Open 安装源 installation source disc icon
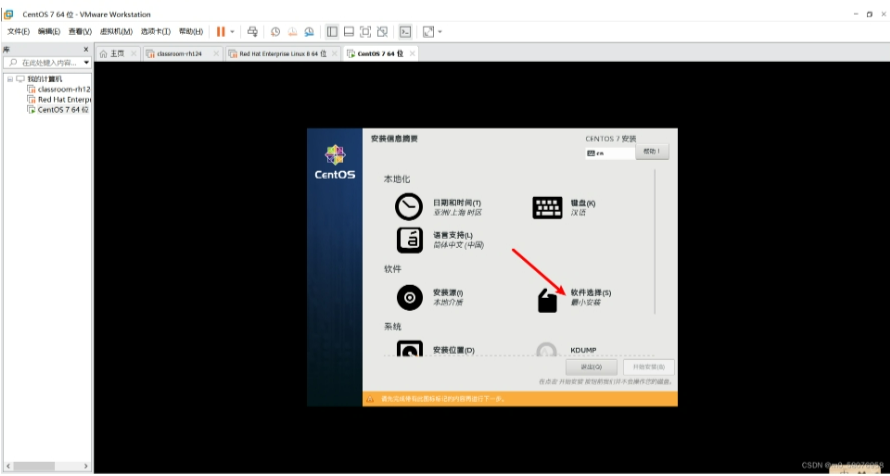Screen dimensions: 890x476 click(409, 297)
